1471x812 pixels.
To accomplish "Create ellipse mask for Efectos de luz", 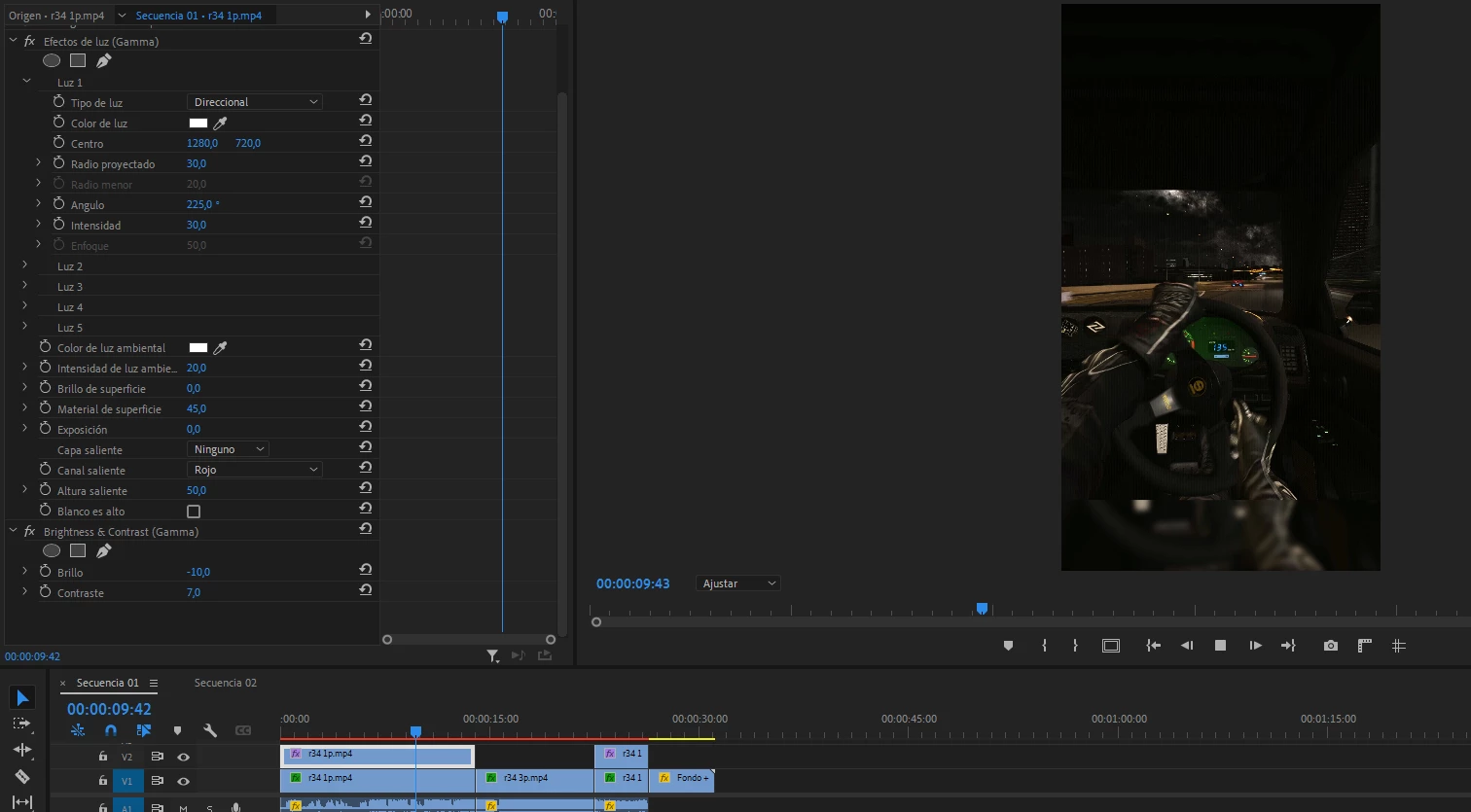I will click(52, 60).
